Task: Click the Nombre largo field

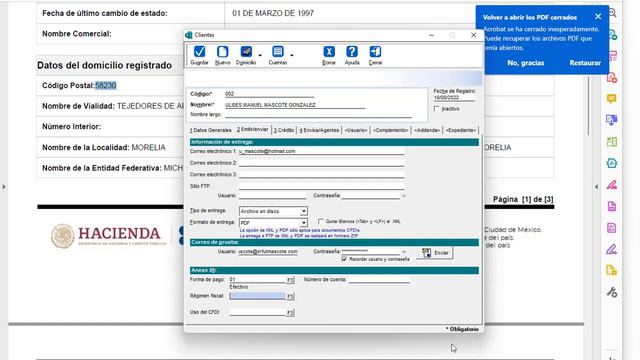Action: tap(318, 115)
